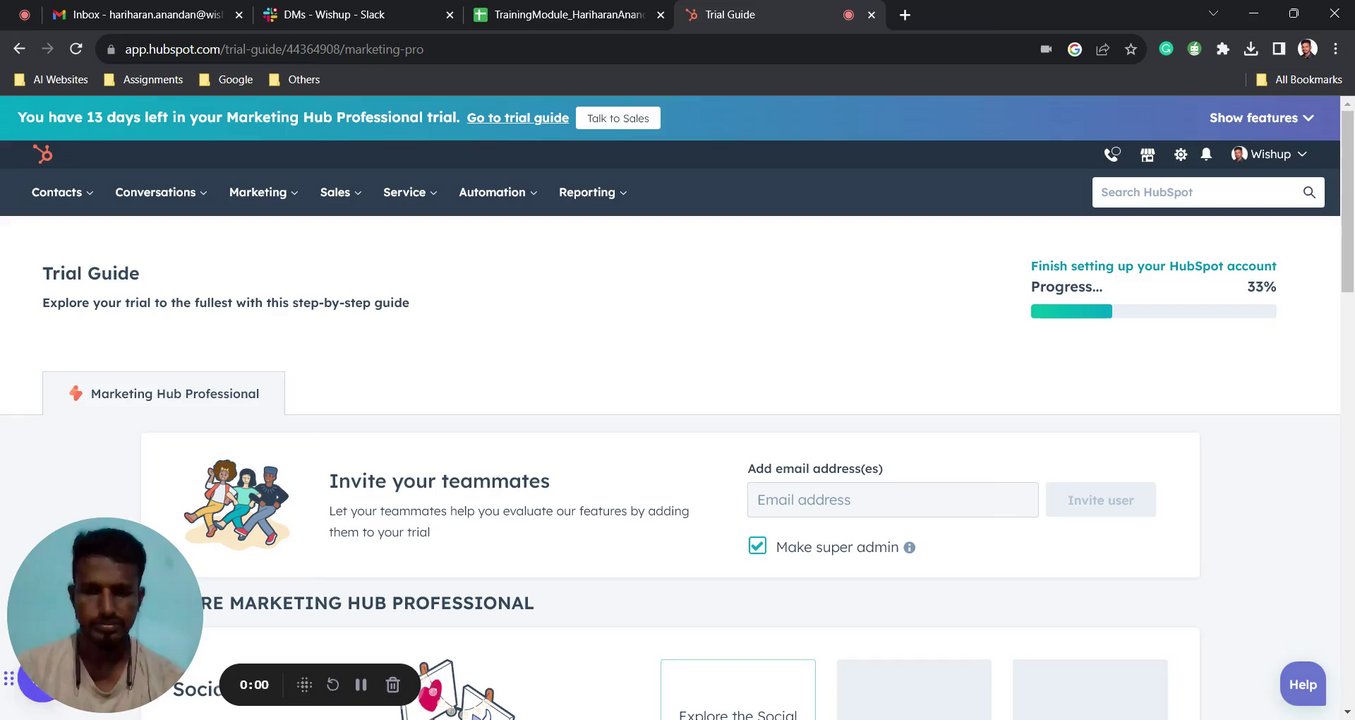Expand the Sales menu

point(341,192)
